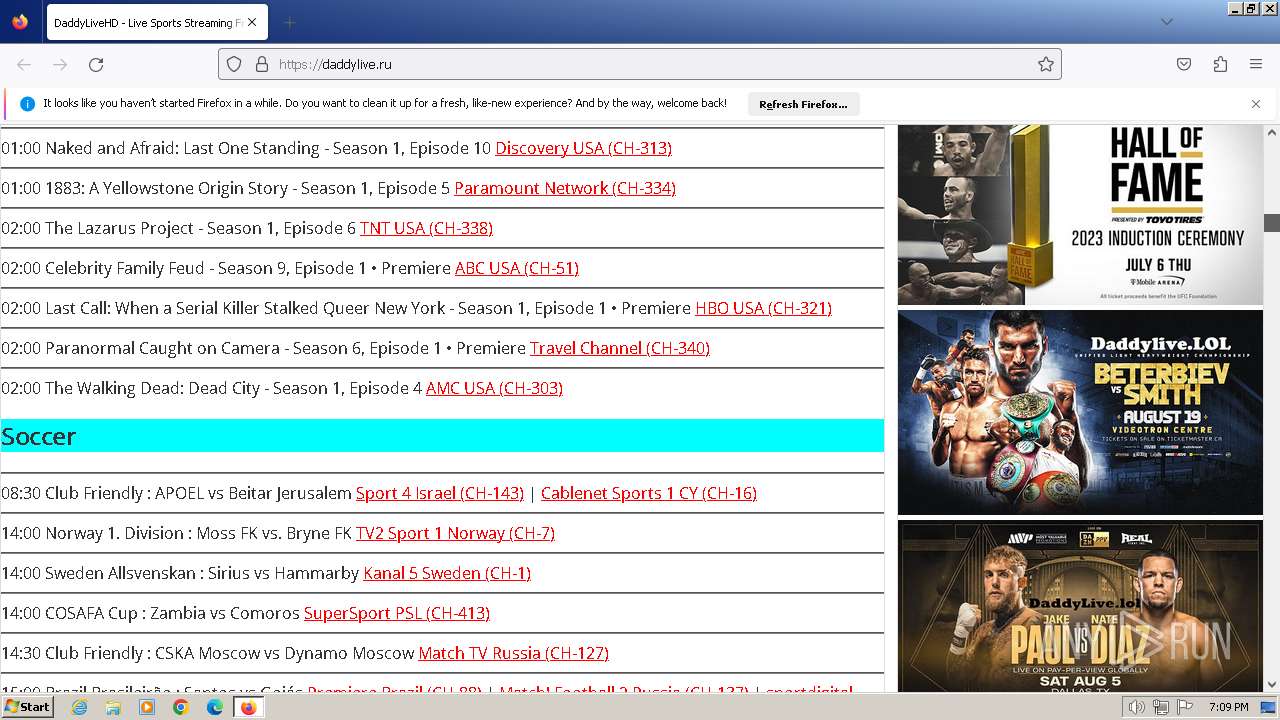Close the DaddyLiveHD tab

[x=253, y=22]
